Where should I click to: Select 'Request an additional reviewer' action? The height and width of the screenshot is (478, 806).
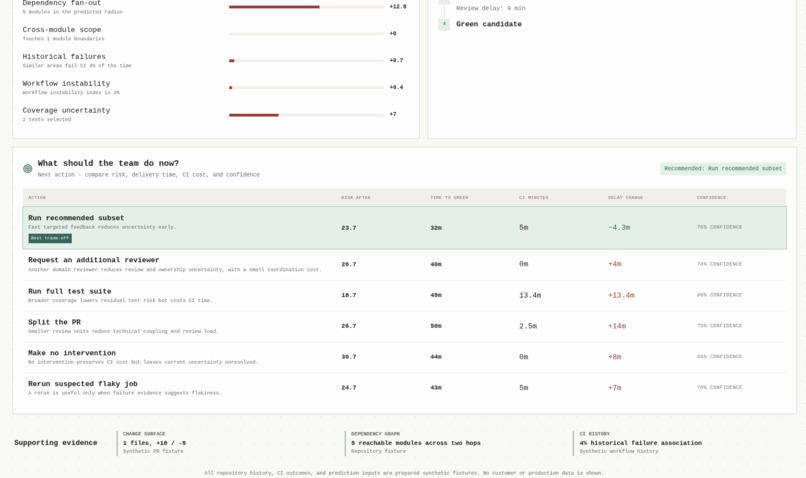click(404, 264)
